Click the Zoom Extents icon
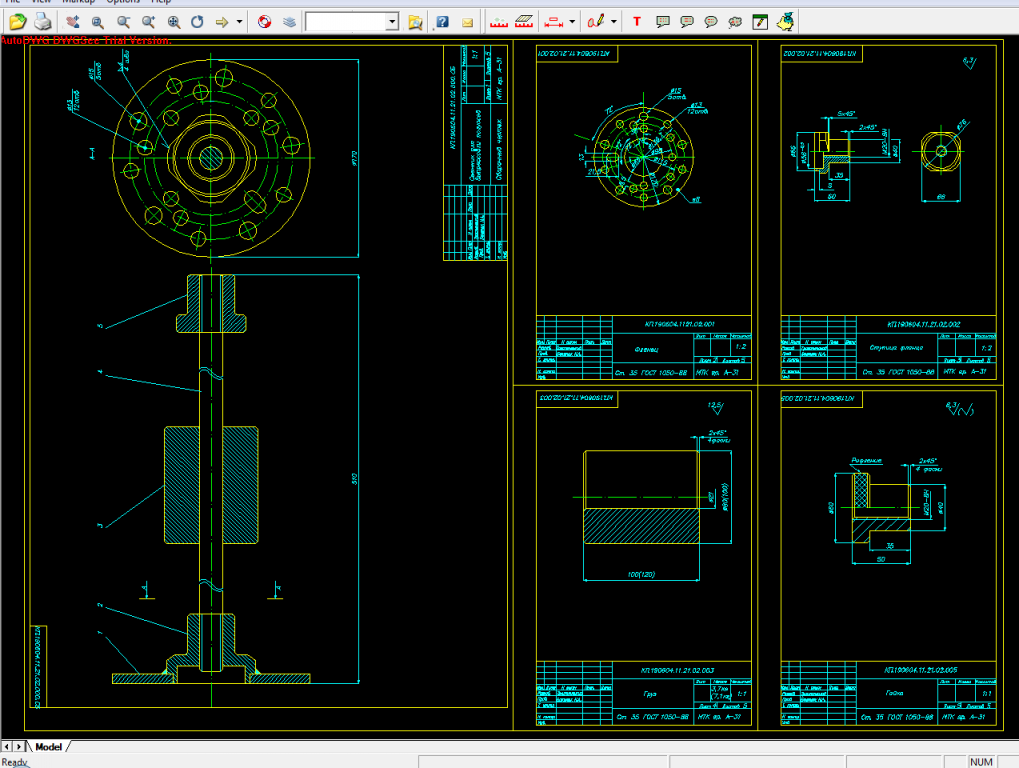 [x=174, y=21]
